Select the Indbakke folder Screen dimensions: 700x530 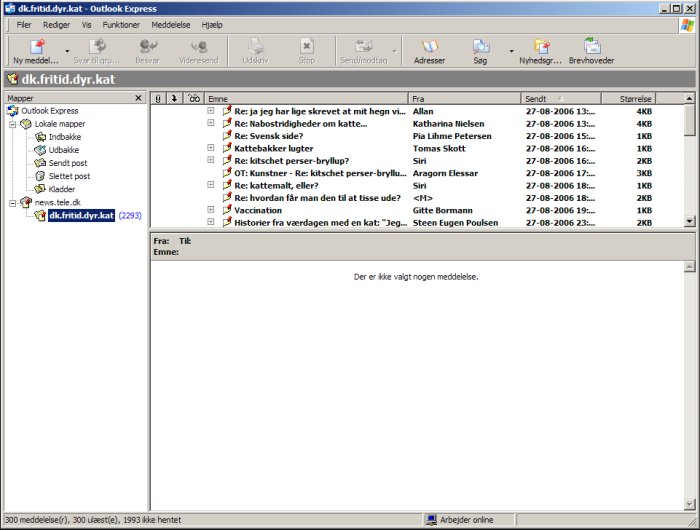coord(64,137)
